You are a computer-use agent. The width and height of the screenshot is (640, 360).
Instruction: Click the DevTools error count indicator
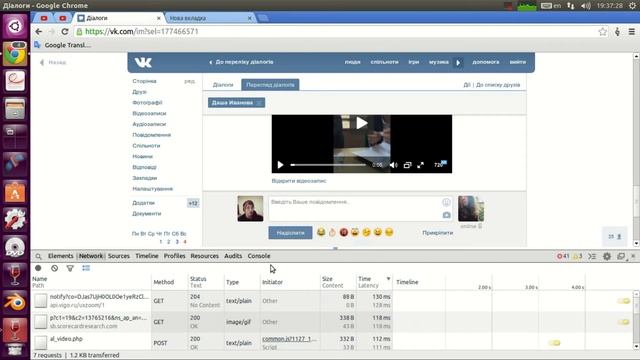[563, 256]
